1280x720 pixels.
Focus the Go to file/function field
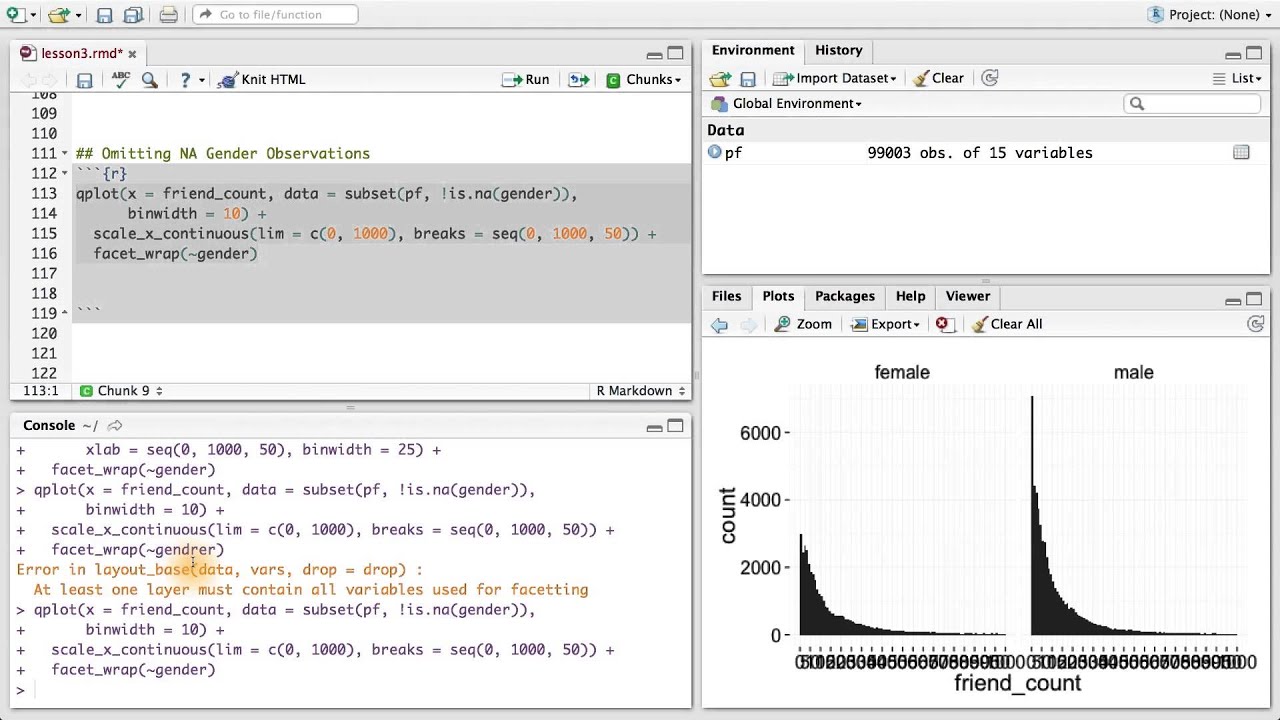click(275, 14)
